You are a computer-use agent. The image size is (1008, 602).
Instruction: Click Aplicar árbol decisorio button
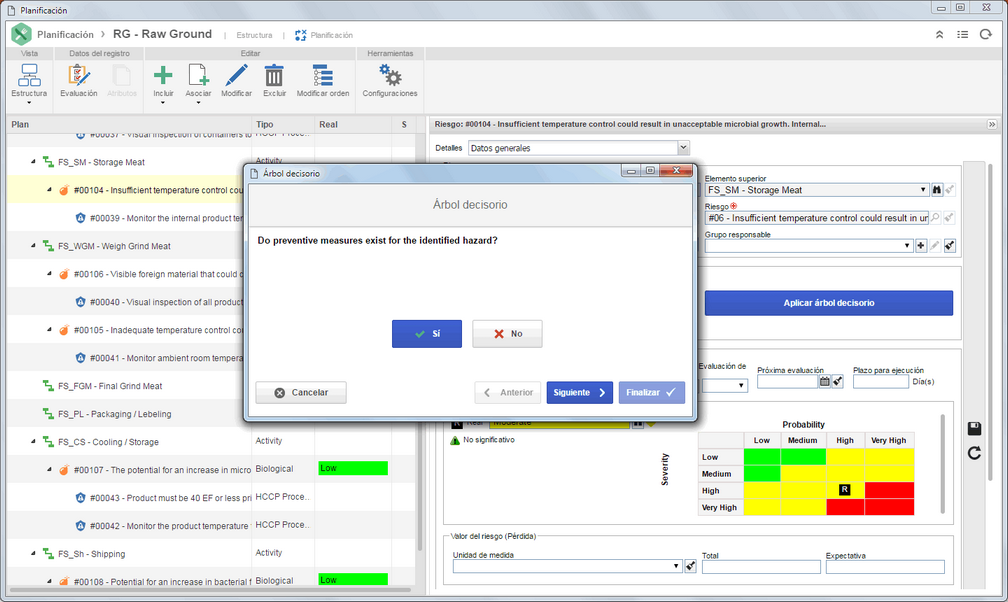829,303
